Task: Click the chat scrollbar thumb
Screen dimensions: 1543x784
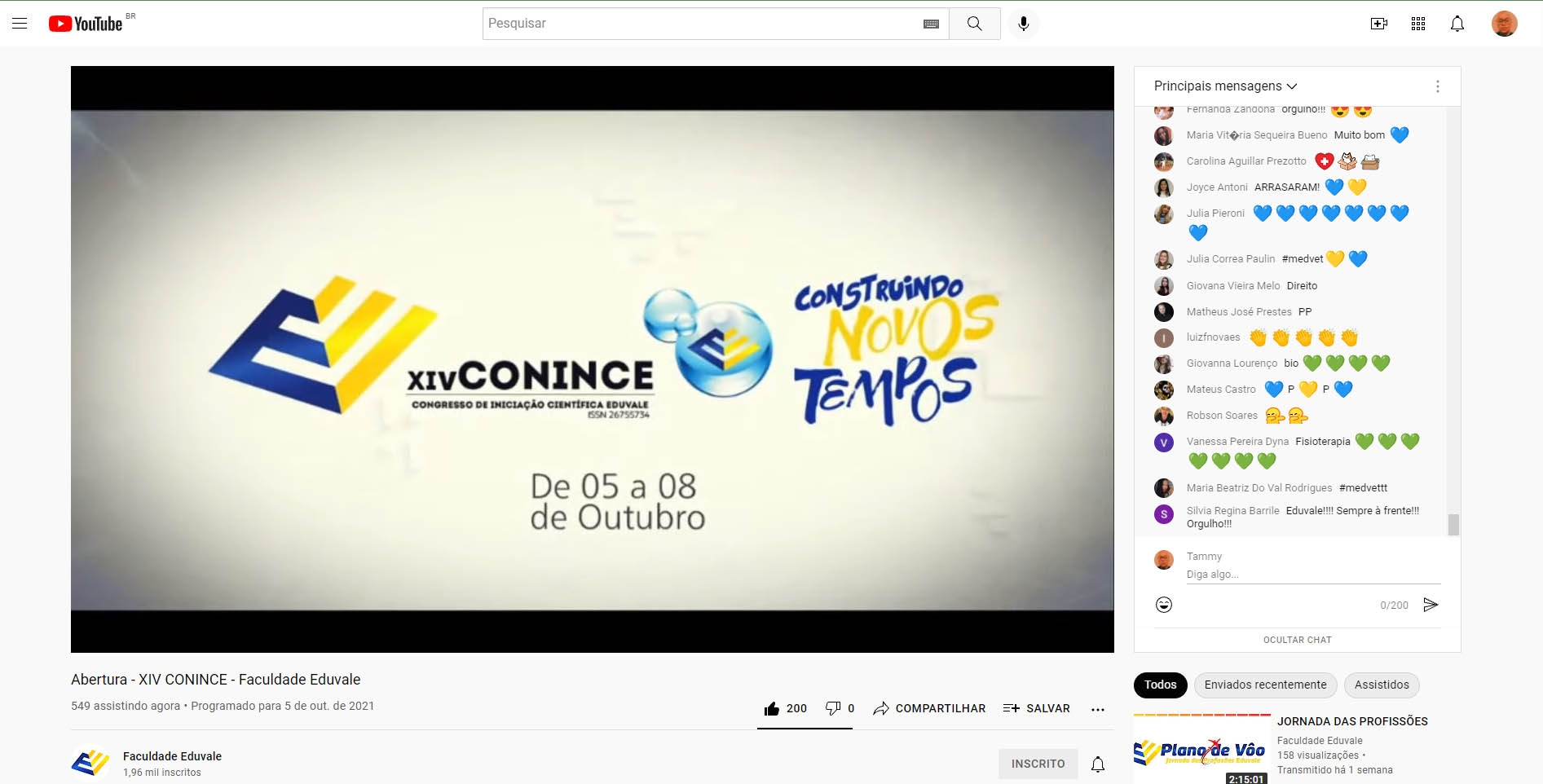Action: [x=1453, y=524]
